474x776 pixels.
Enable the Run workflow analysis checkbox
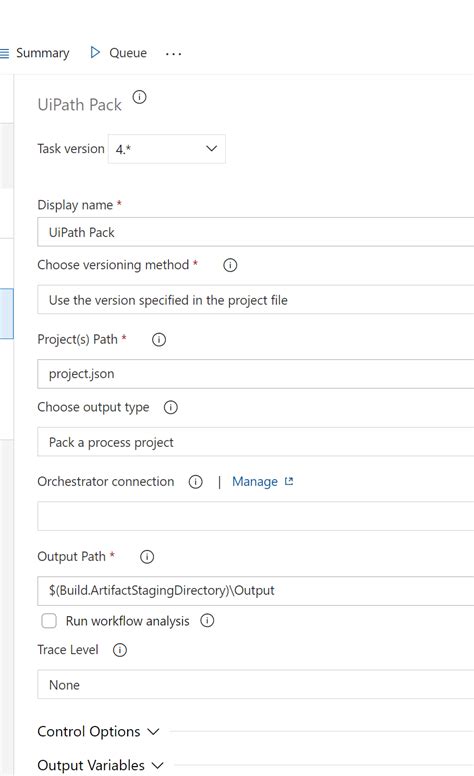[49, 621]
